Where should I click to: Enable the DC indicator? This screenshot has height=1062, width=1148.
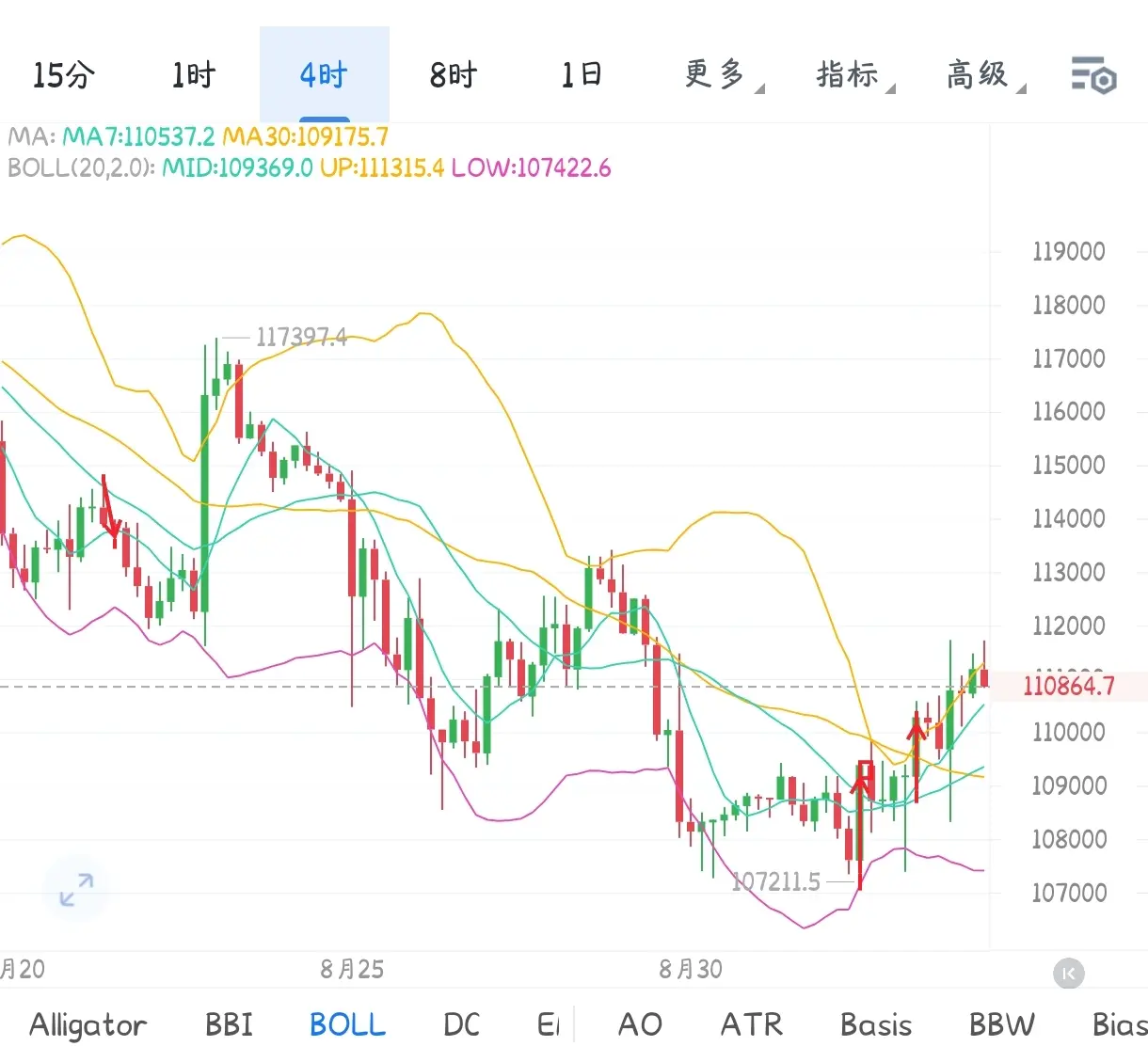point(462,1024)
